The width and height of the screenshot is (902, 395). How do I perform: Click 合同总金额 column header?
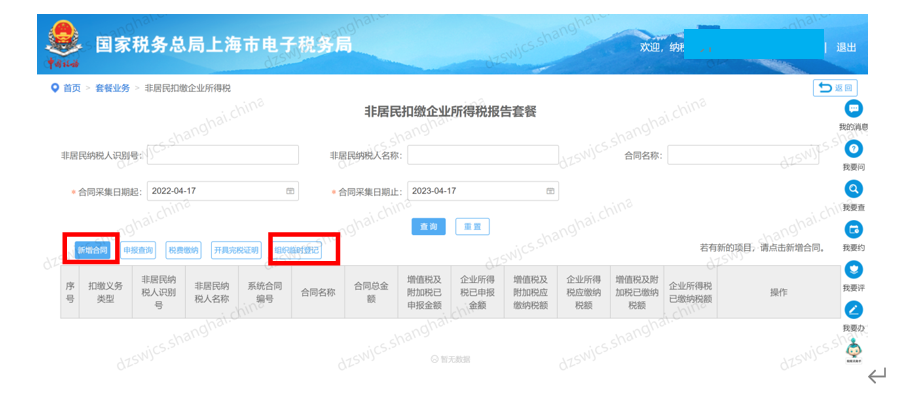[372, 292]
